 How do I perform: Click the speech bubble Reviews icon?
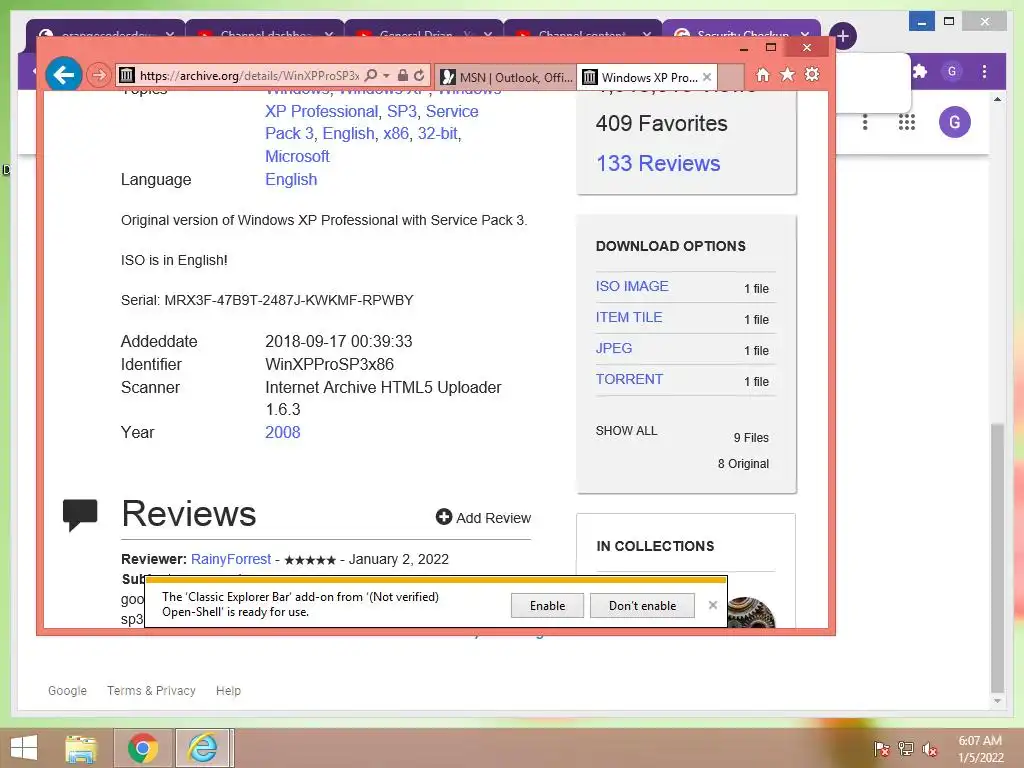point(80,515)
